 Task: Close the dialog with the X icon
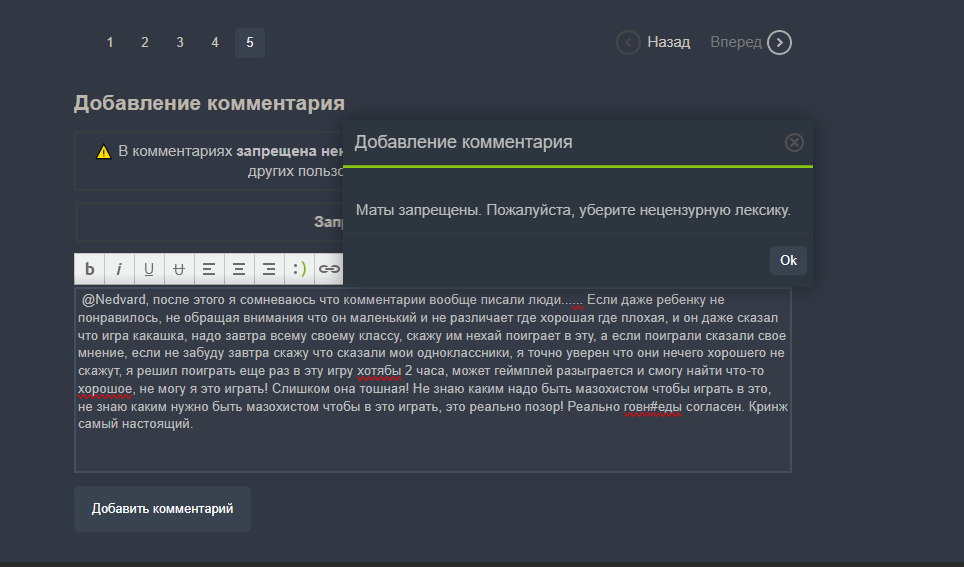coord(794,142)
